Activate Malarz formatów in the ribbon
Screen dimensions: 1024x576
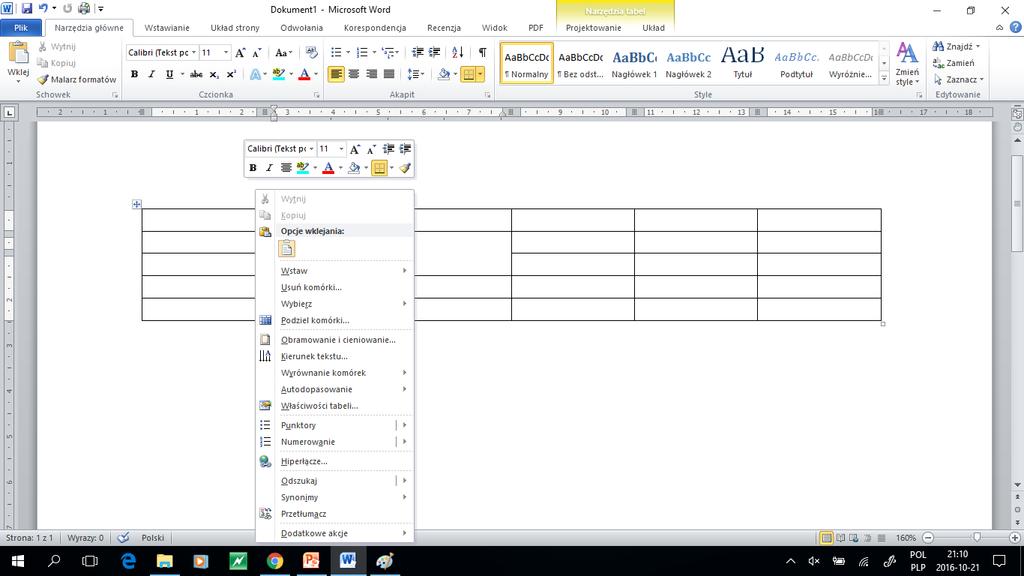coord(76,80)
